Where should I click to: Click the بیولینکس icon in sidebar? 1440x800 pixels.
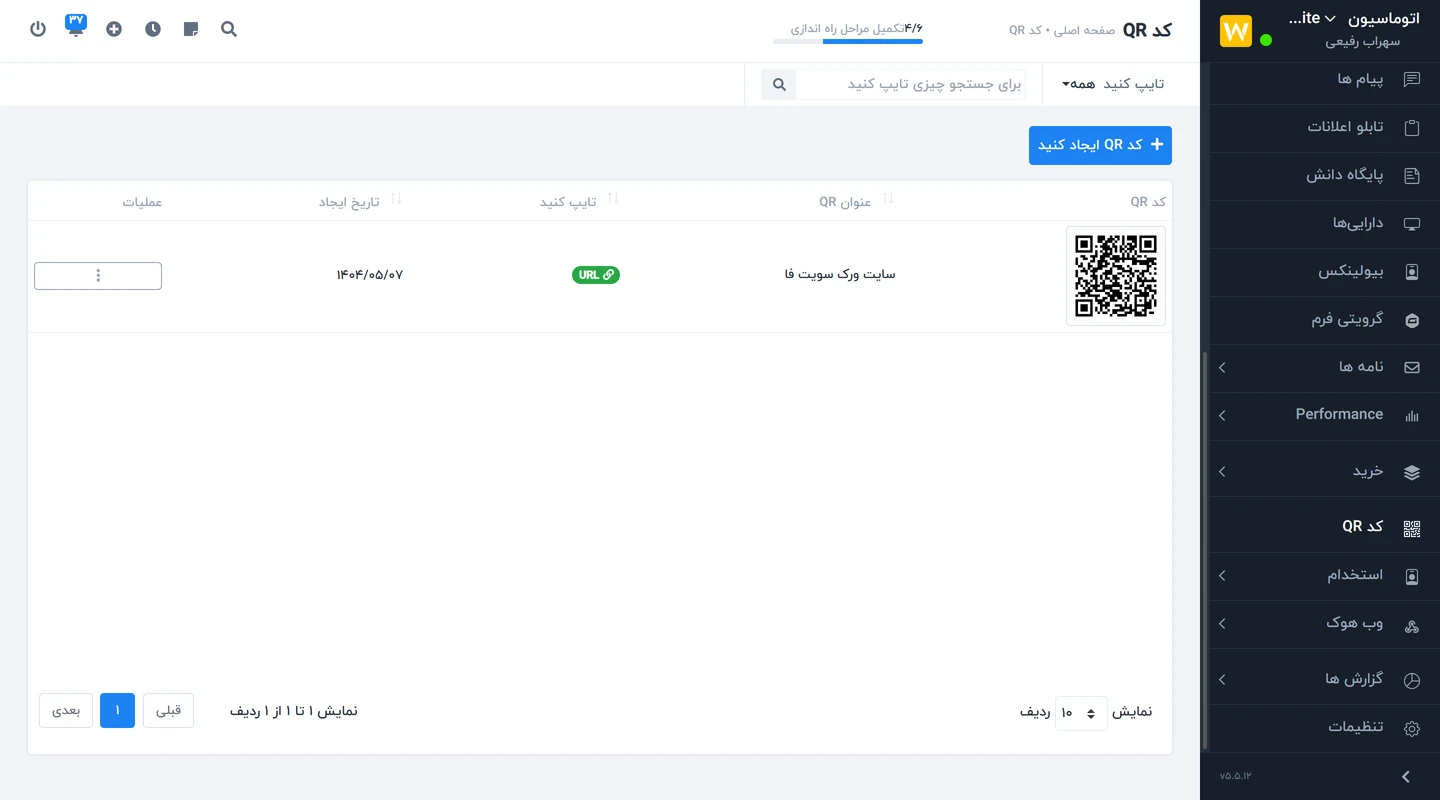point(1412,272)
